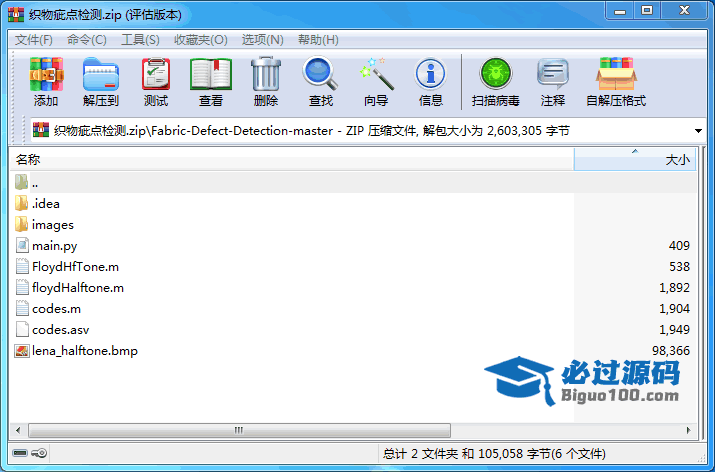
Task: Sort by the Name (名称) column header
Action: pyautogui.click(x=291, y=159)
